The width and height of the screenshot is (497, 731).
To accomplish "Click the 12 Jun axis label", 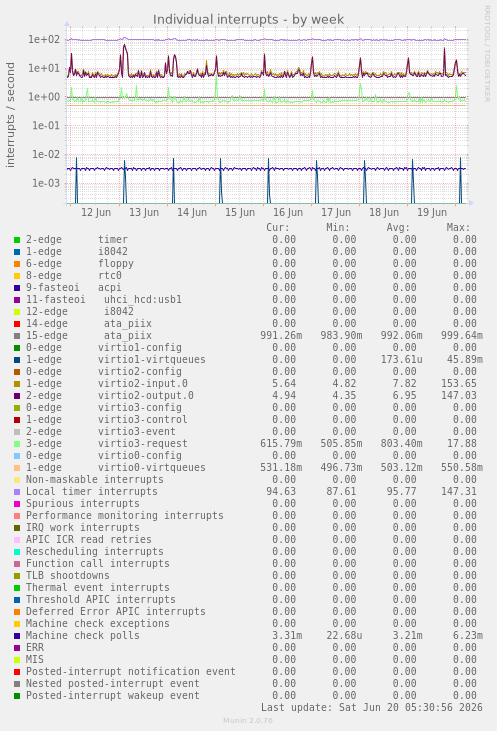I will click(96, 213).
